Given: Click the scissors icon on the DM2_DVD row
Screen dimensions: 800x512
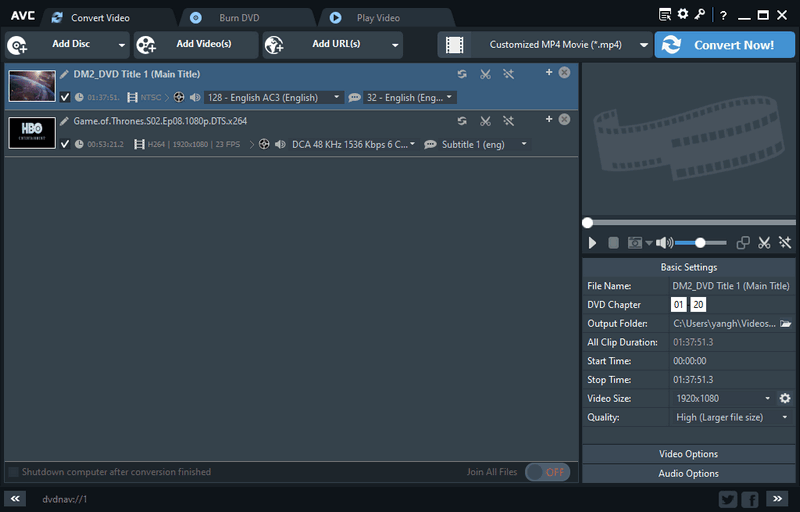Looking at the screenshot, I should (x=485, y=73).
